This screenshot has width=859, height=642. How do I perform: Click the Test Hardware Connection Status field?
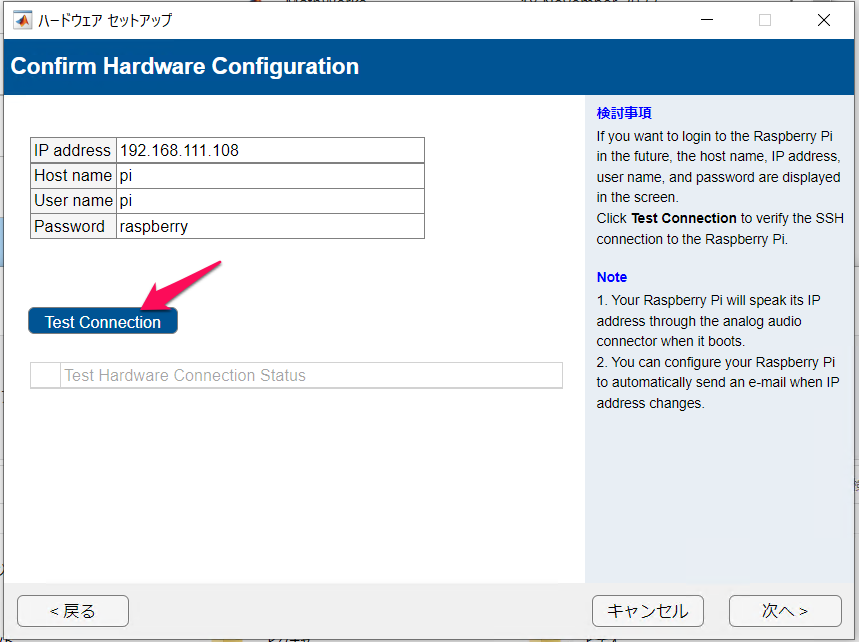click(311, 375)
